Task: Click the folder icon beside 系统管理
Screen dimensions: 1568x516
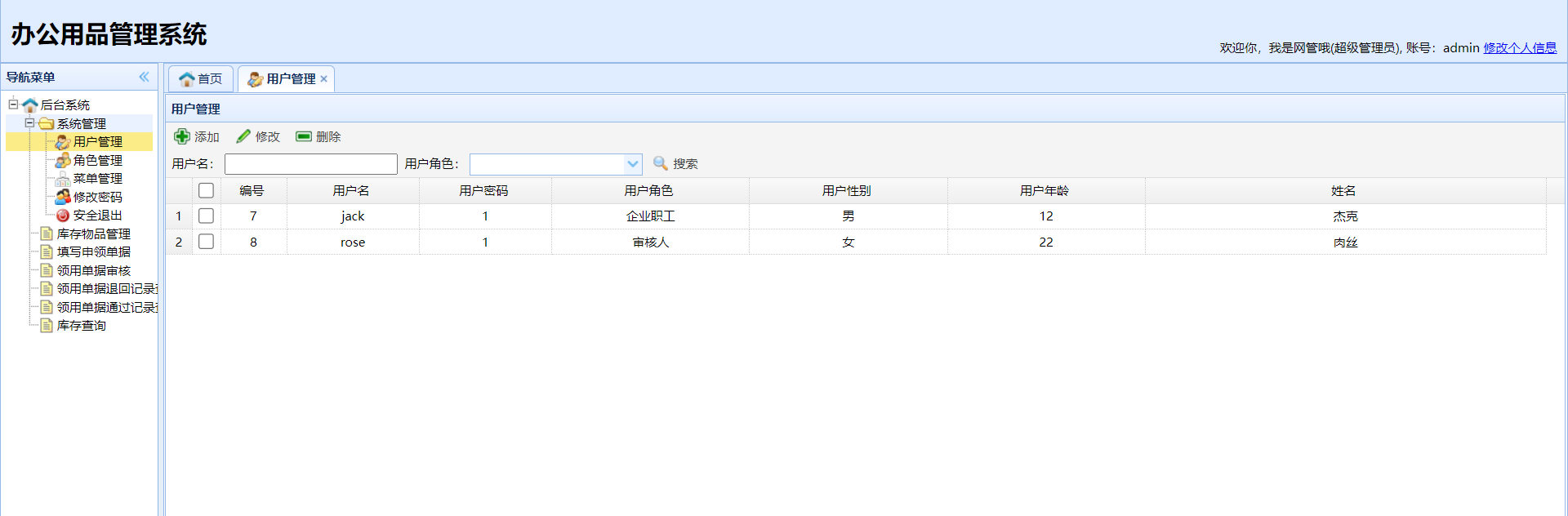Action: tap(47, 123)
